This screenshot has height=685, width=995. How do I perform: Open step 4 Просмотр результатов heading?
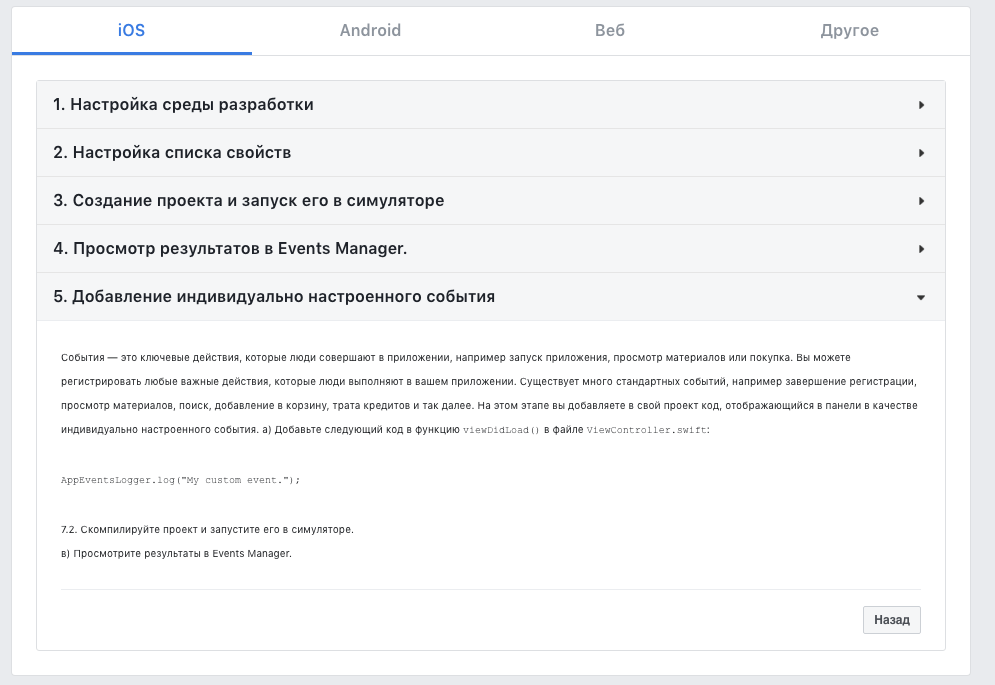click(x=230, y=248)
